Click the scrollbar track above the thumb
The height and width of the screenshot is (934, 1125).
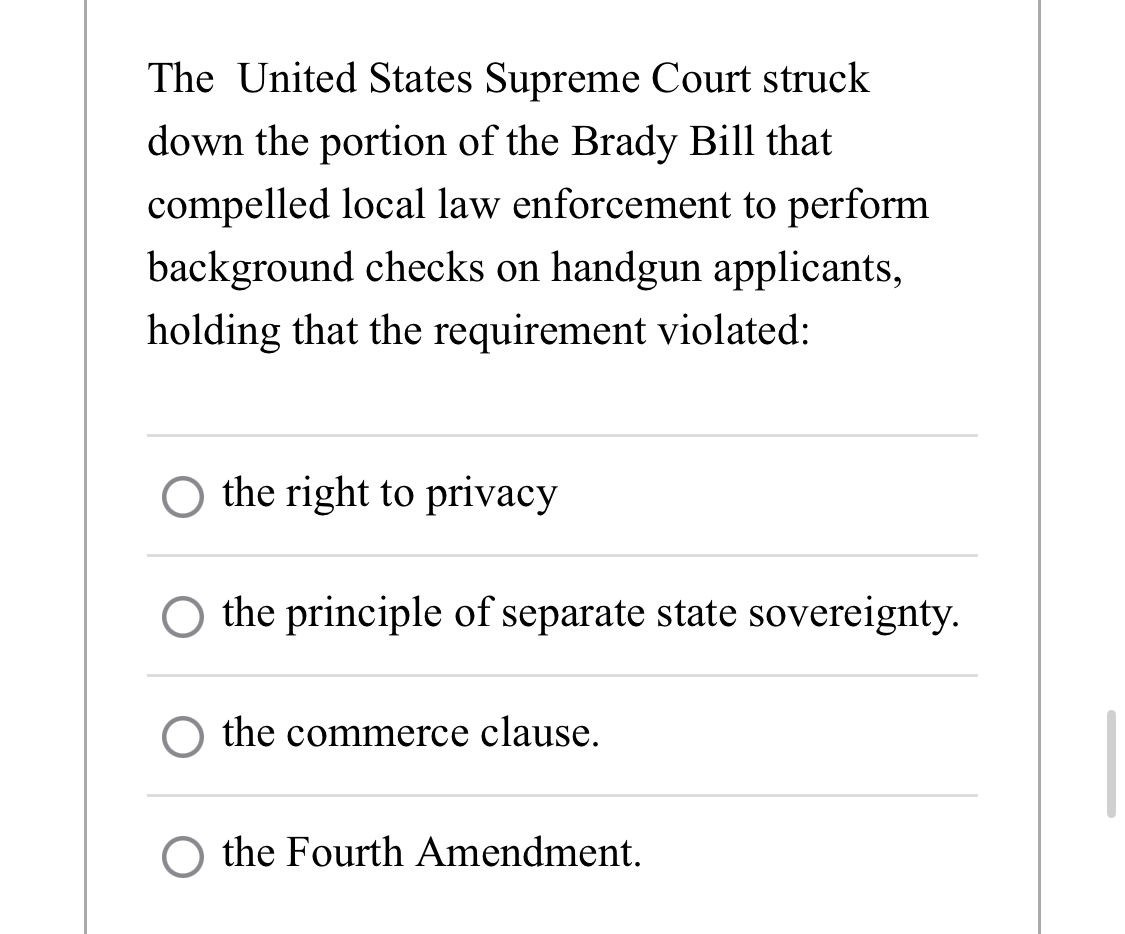pos(1111,359)
